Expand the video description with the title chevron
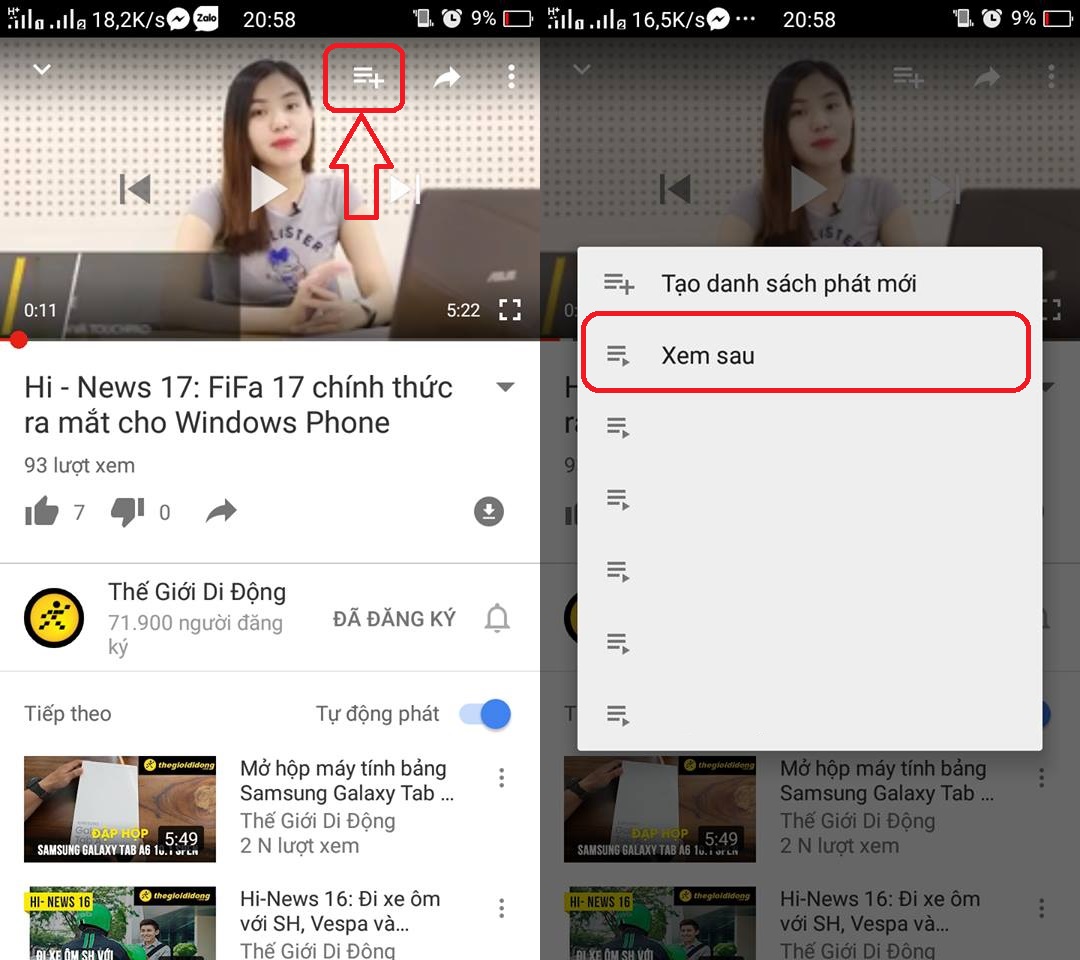This screenshot has height=960, width=1080. tap(506, 386)
